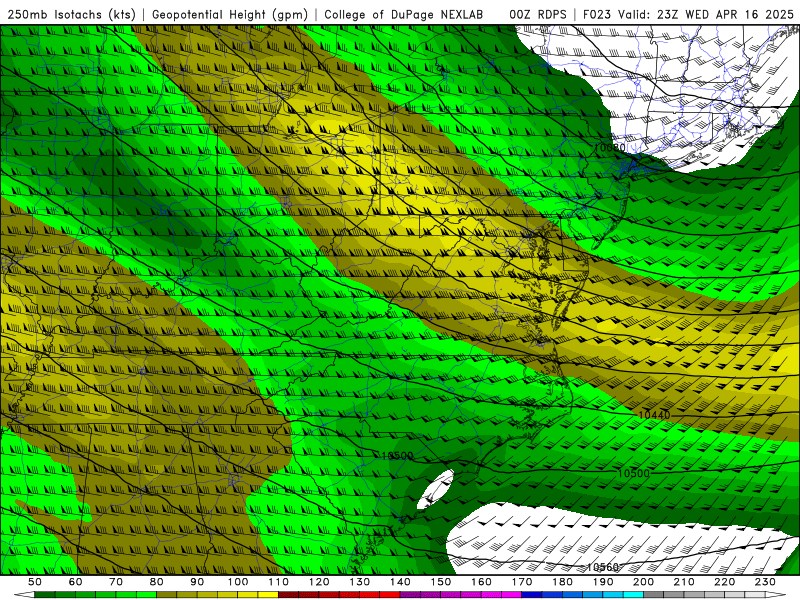The width and height of the screenshot is (800, 600).
Task: Click the 80 knot scale label
Action: tap(156, 582)
